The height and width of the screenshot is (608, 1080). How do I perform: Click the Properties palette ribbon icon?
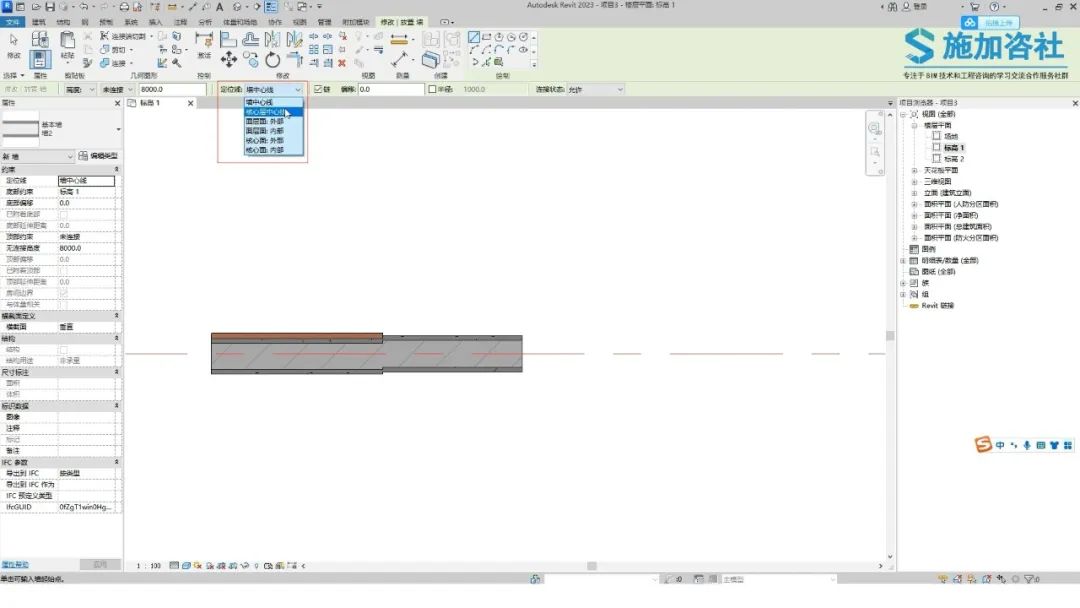(39, 59)
